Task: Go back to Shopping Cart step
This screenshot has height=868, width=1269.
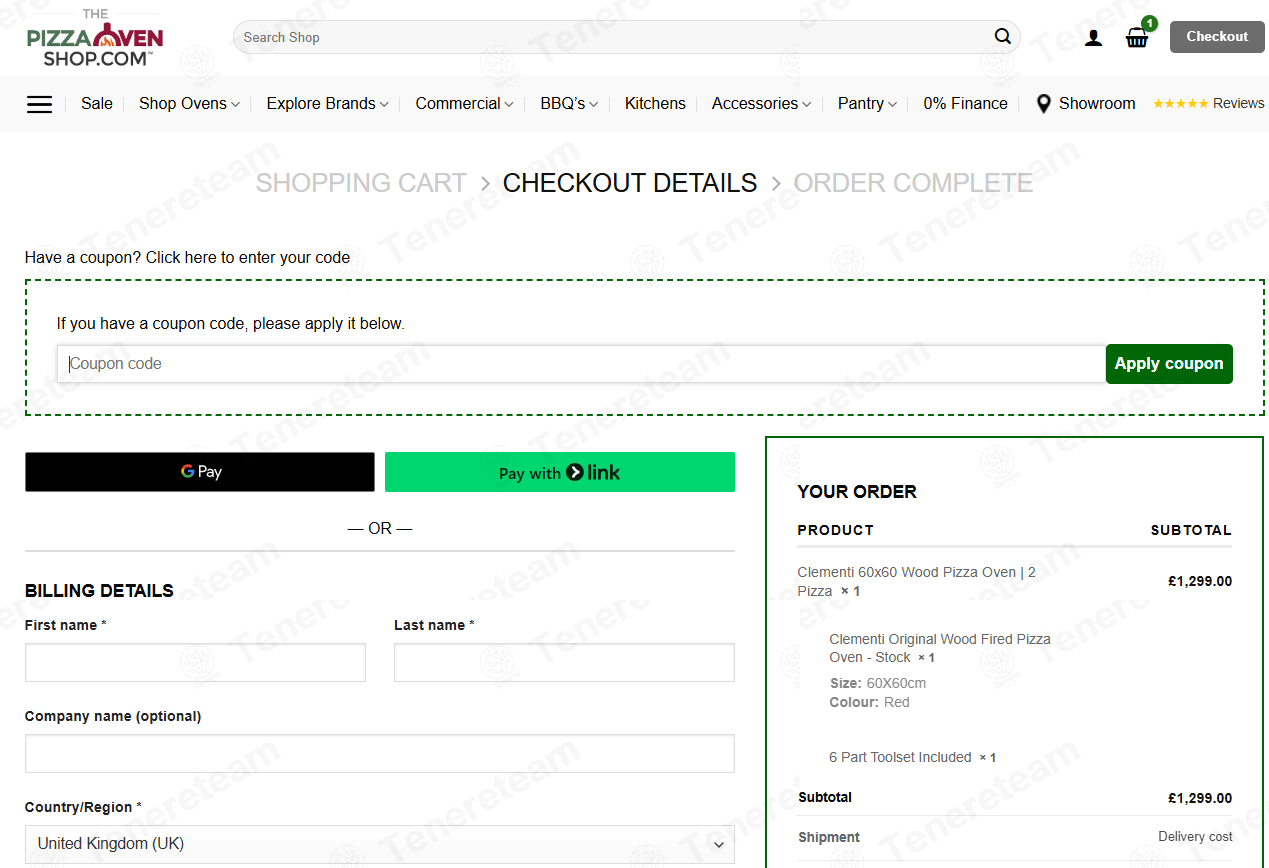Action: tap(361, 183)
